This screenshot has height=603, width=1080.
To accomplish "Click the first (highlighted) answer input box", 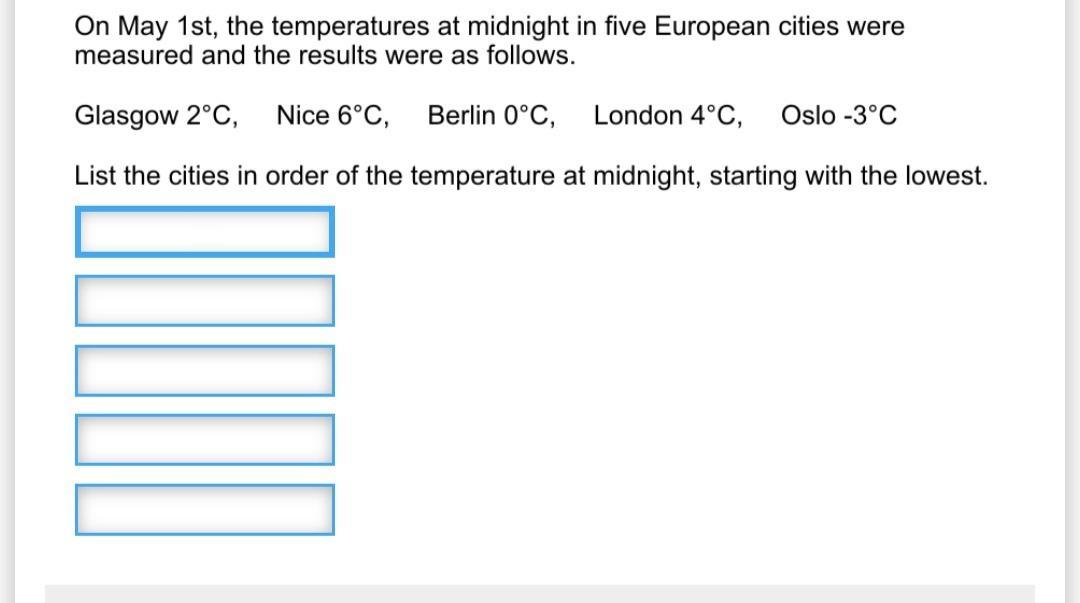I will 205,232.
